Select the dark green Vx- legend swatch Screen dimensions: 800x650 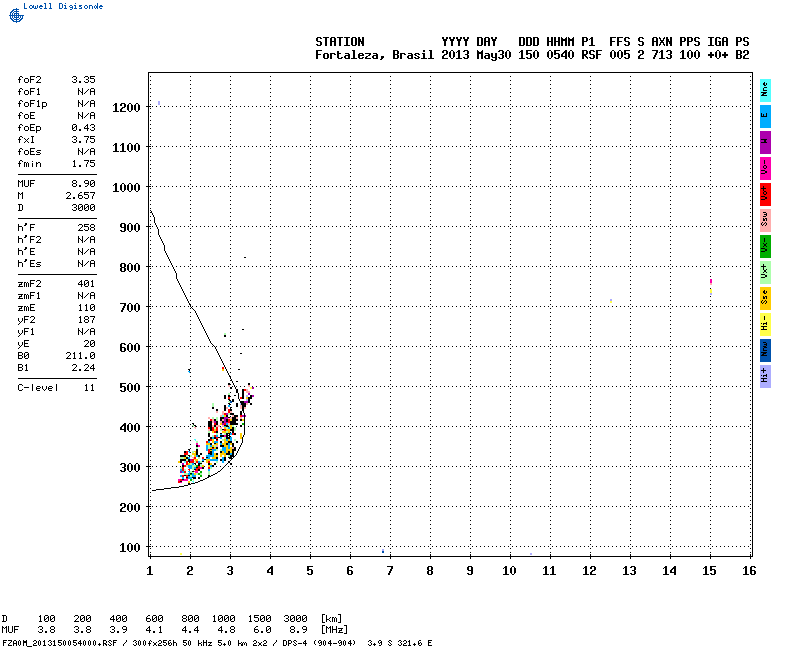click(765, 246)
